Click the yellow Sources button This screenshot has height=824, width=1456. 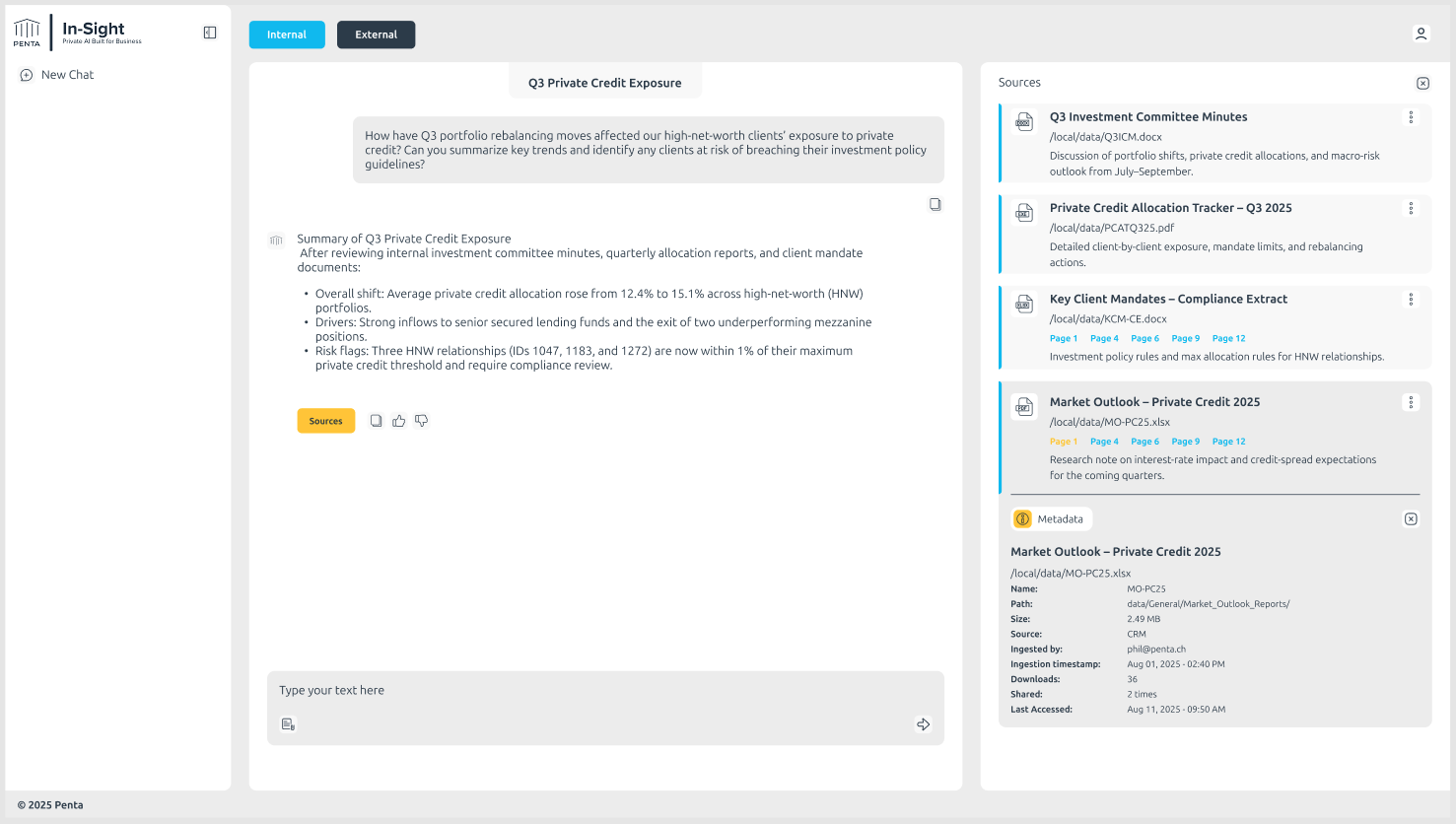pyautogui.click(x=325, y=421)
